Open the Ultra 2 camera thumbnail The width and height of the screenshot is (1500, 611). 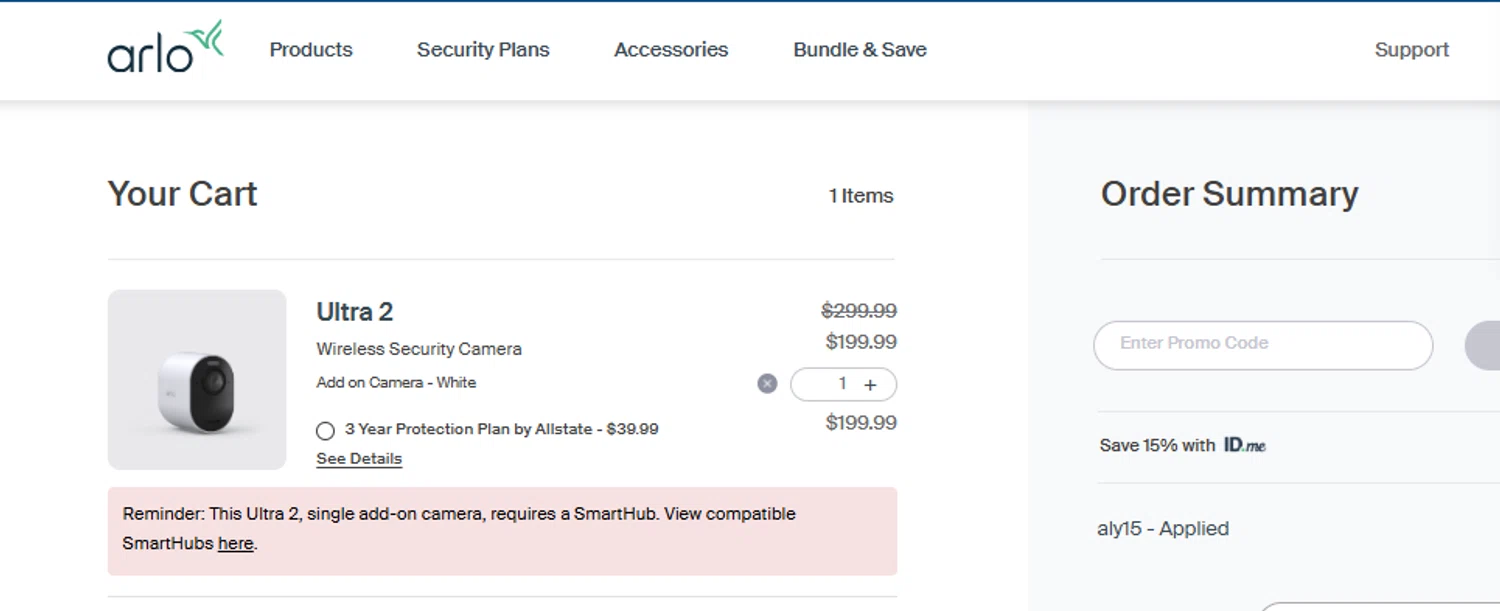click(197, 380)
